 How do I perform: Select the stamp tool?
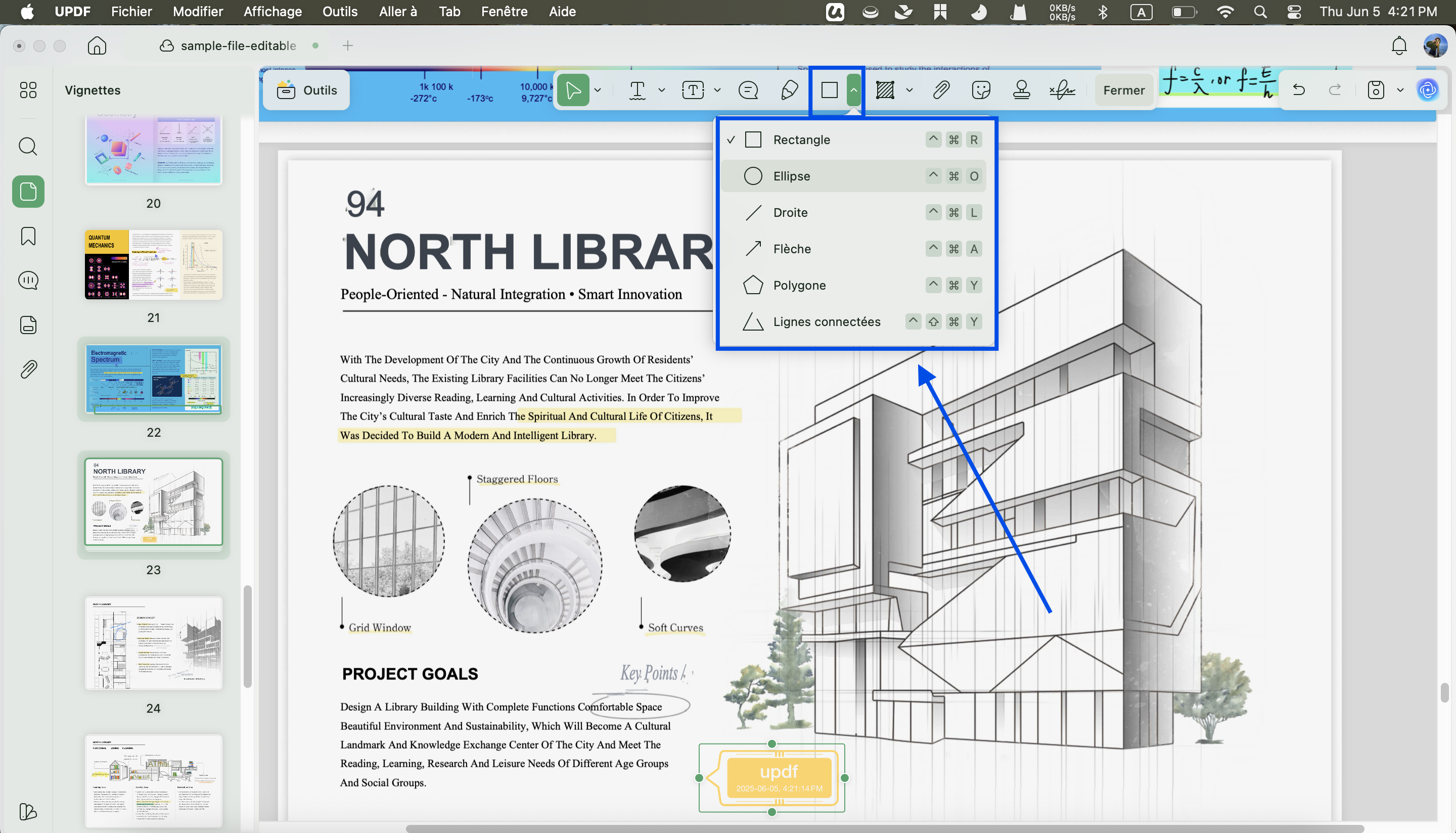click(1021, 90)
